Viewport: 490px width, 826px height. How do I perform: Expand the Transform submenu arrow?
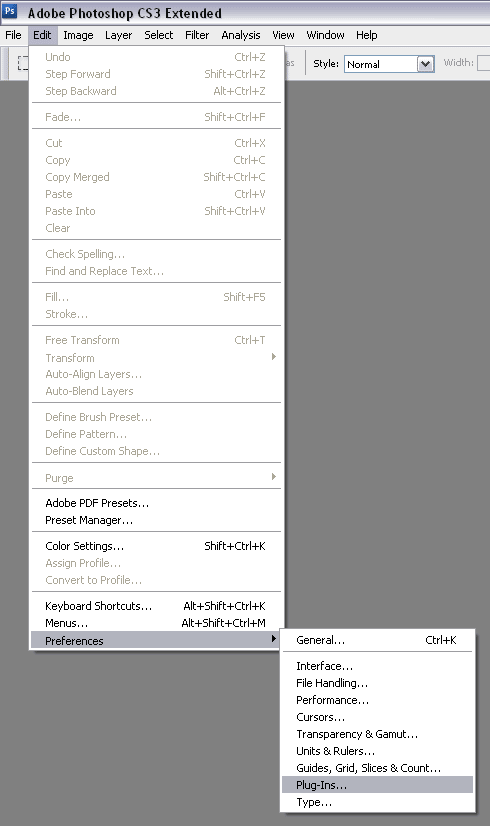pos(273,357)
